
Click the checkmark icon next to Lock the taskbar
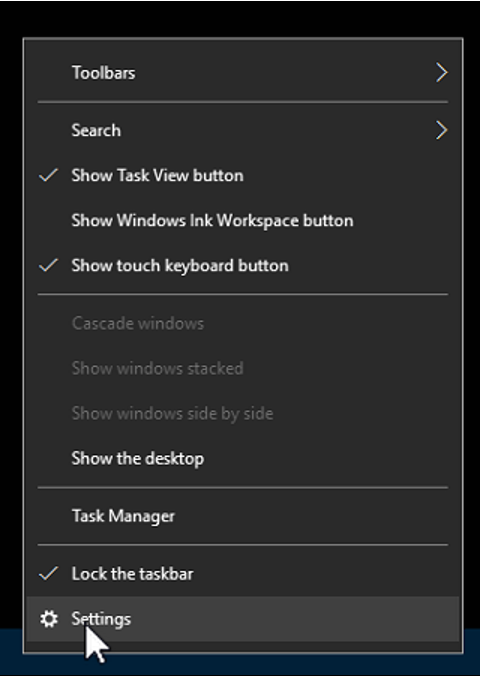(48, 573)
